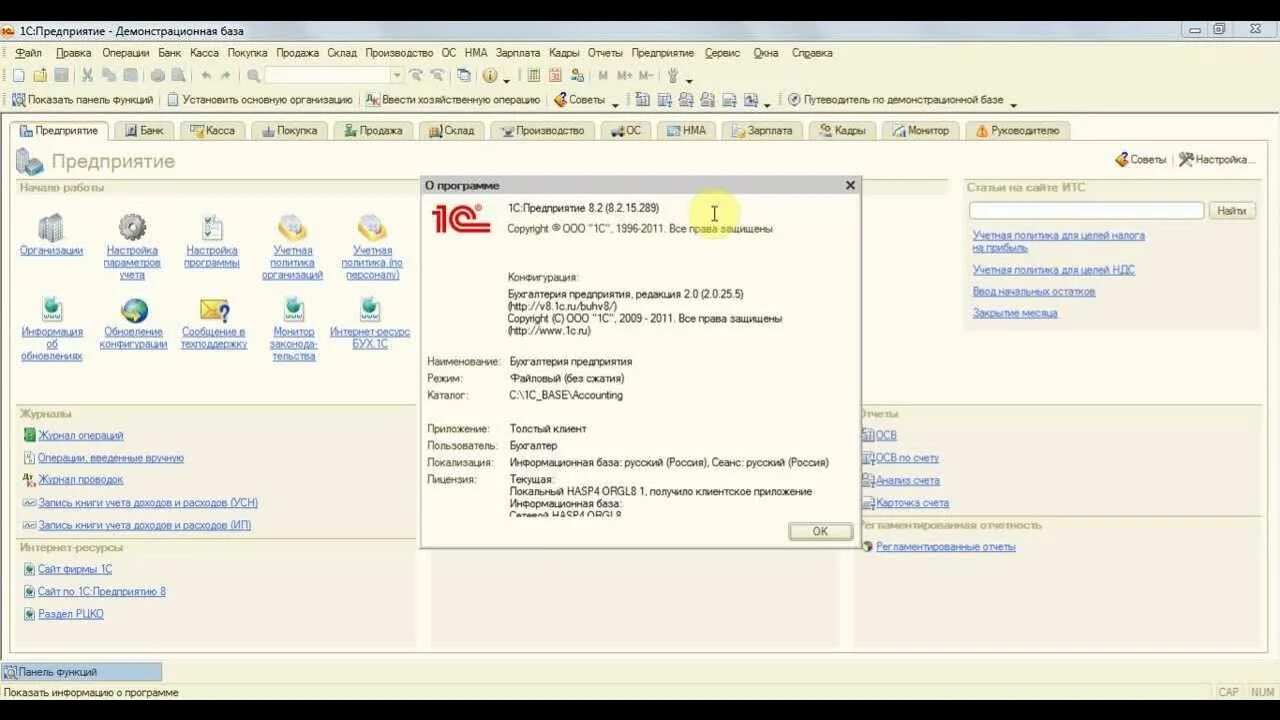Switch to the Руководителю tab
The width and height of the screenshot is (1280, 720).
click(1017, 131)
